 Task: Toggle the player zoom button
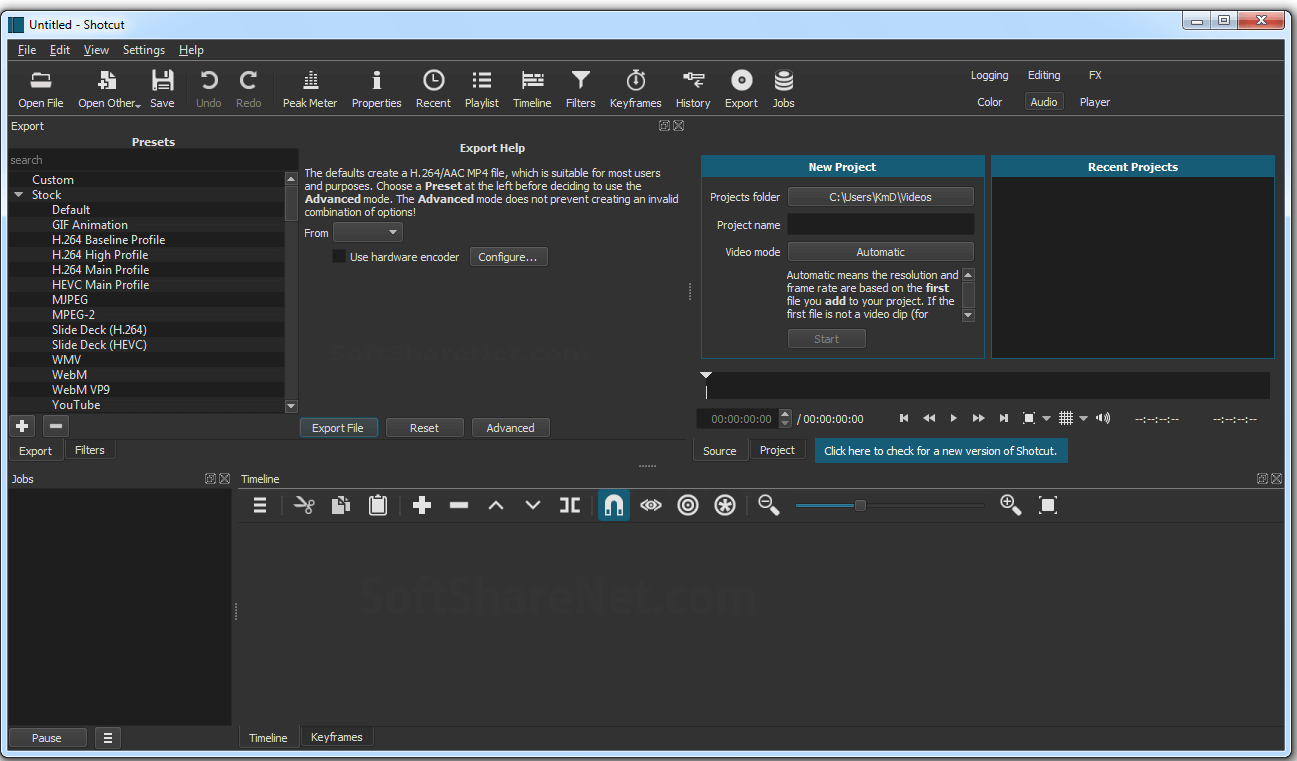click(1029, 418)
